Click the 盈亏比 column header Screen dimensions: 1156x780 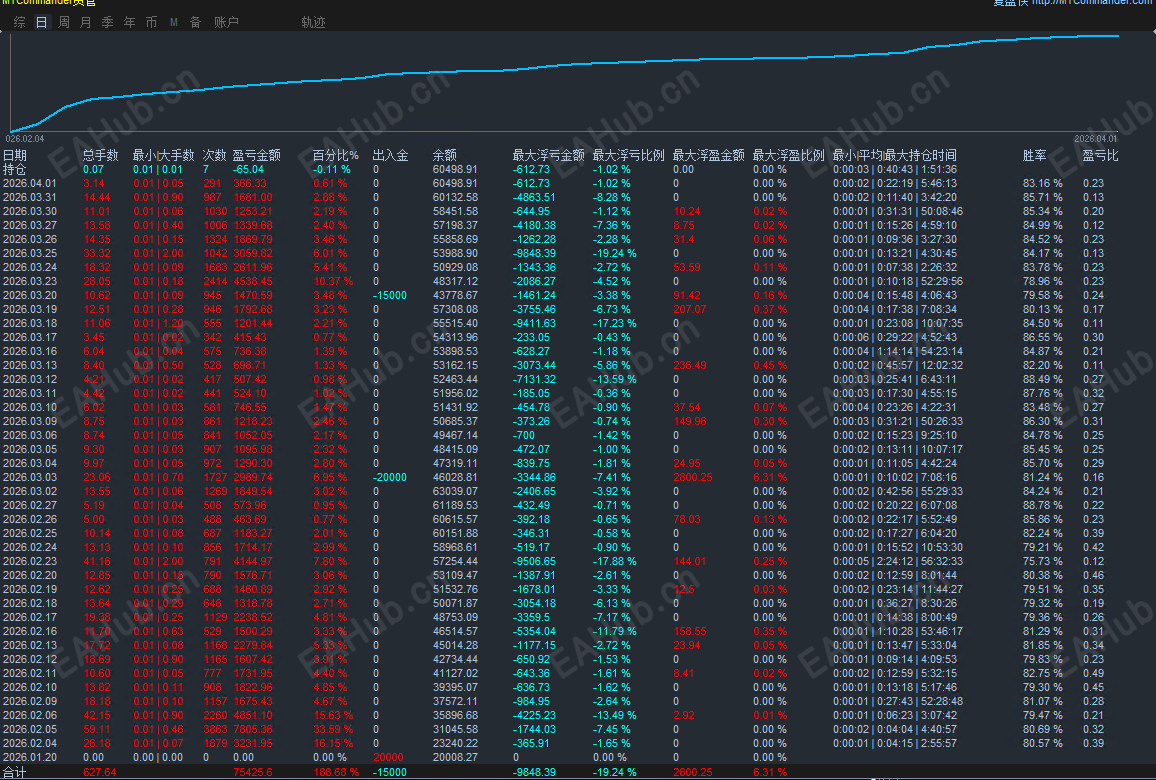(x=1100, y=155)
